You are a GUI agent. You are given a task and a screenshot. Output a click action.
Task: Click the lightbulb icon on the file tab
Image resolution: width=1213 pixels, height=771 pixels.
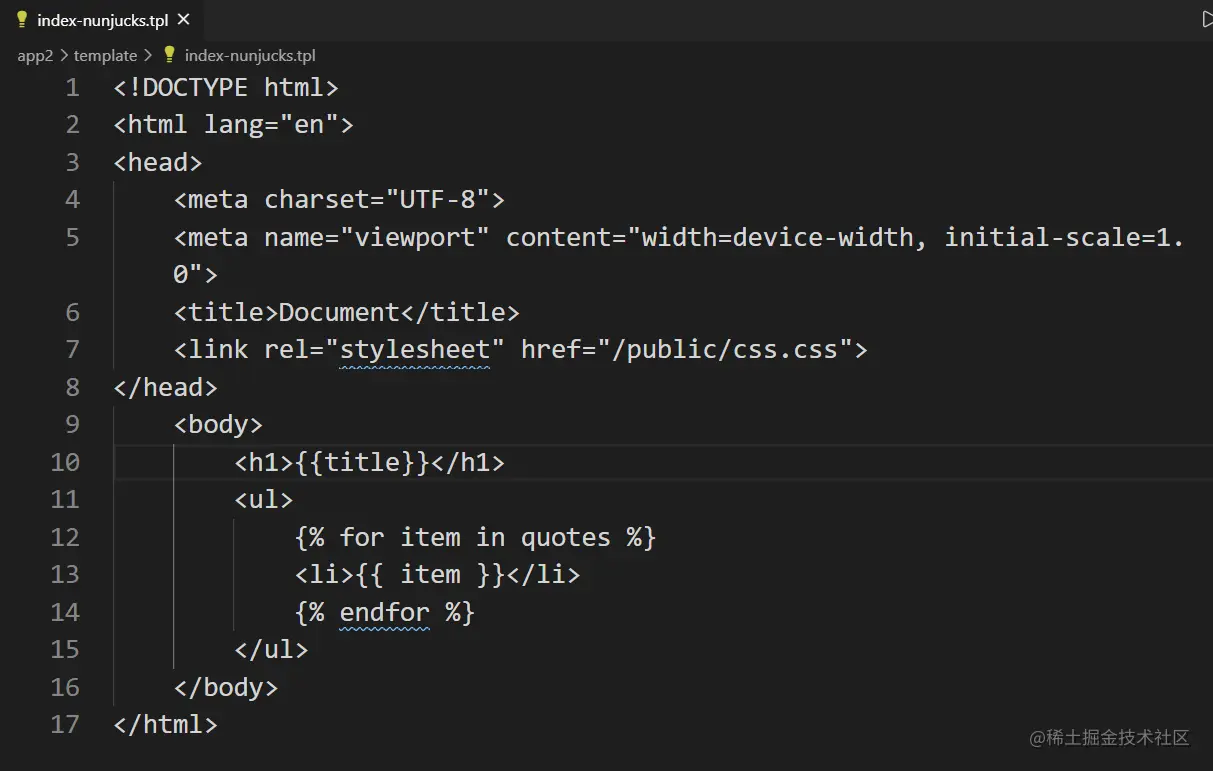(22, 20)
